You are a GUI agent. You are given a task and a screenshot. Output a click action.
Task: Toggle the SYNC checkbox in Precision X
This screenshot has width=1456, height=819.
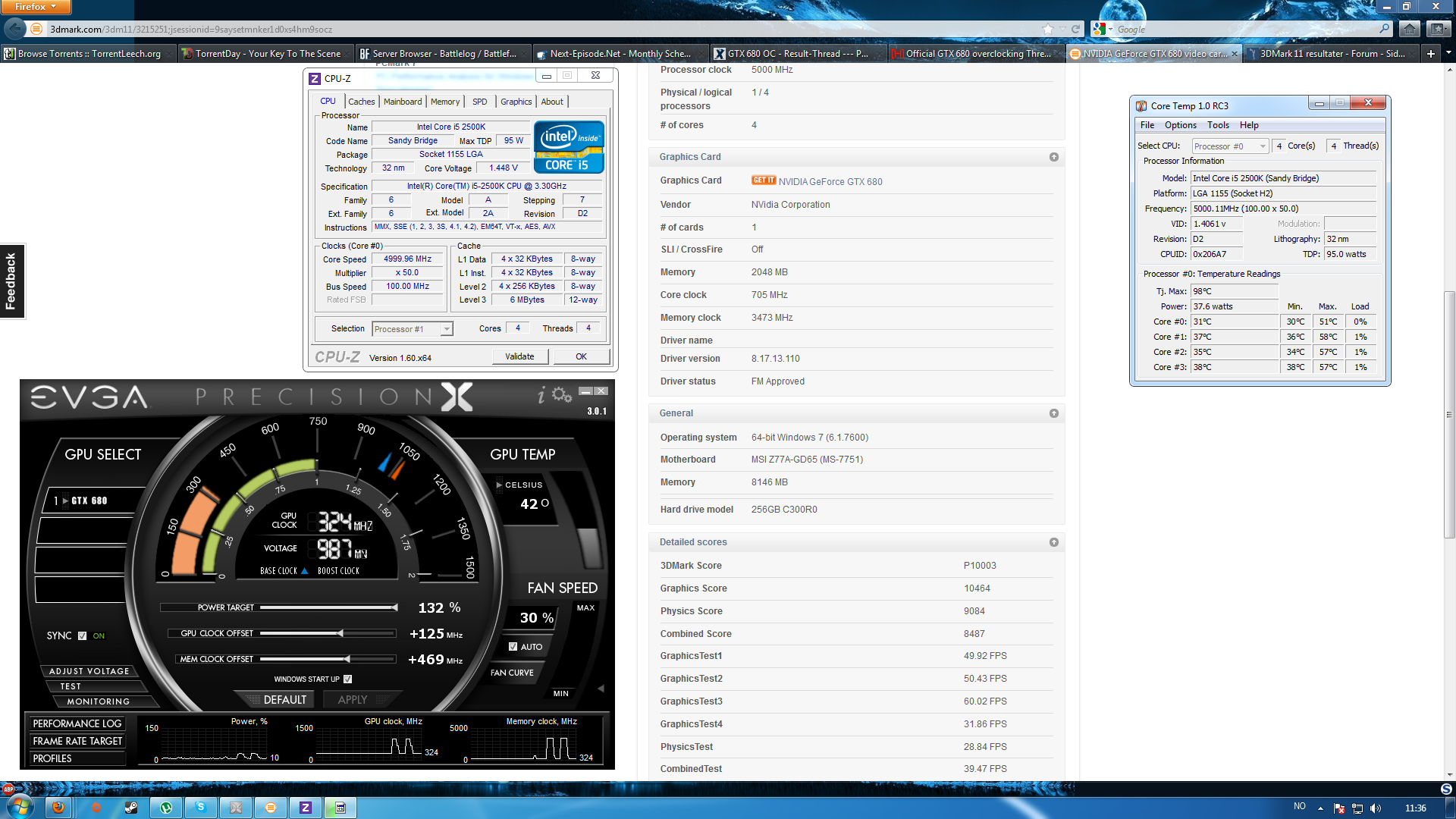tap(82, 636)
